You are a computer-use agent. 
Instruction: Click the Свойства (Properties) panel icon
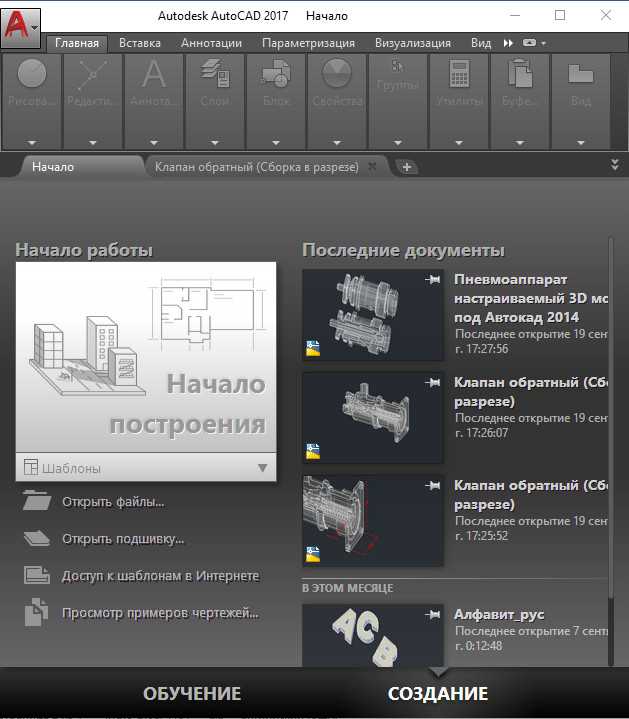(337, 73)
